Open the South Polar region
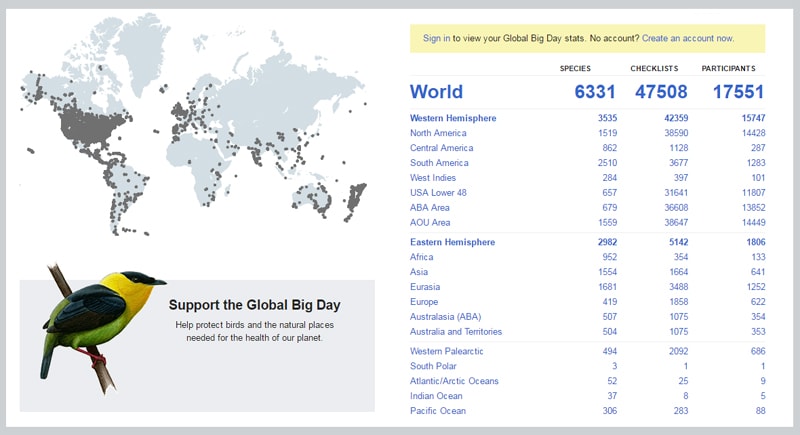Viewport: 800px width, 435px height. 435,366
